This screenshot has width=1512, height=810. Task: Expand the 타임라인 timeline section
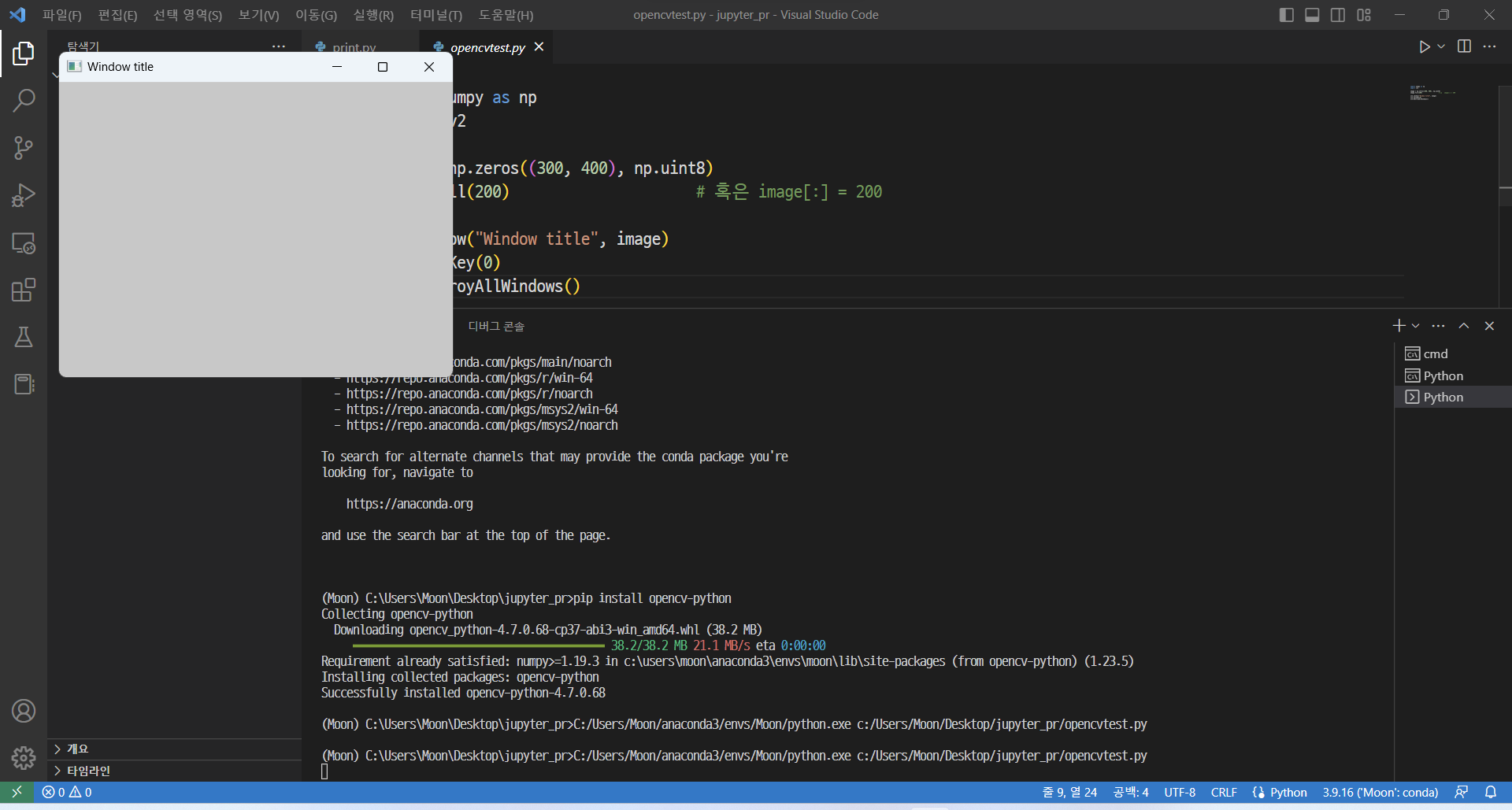coord(88,771)
